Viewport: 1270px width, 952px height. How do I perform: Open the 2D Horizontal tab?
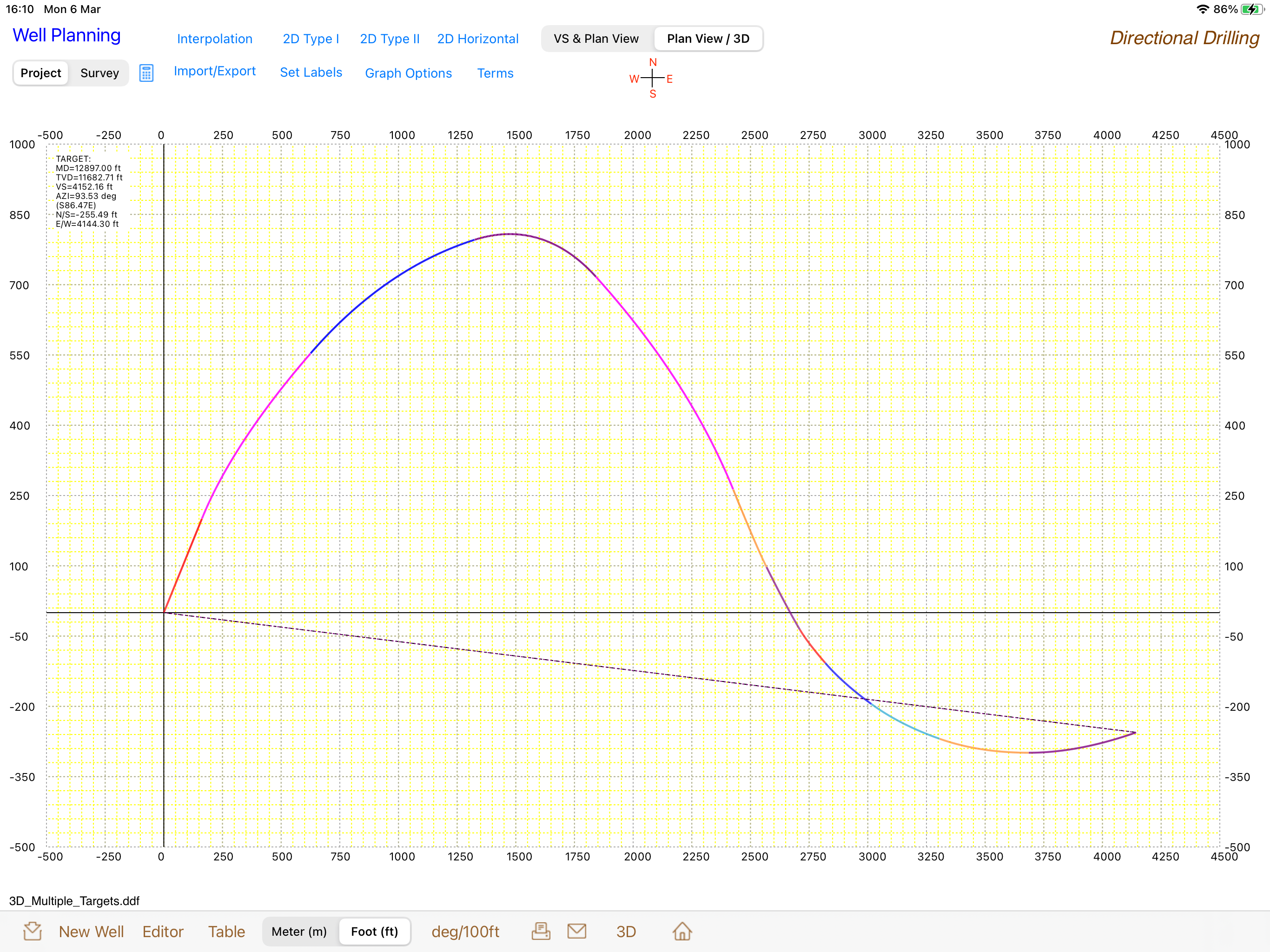478,39
